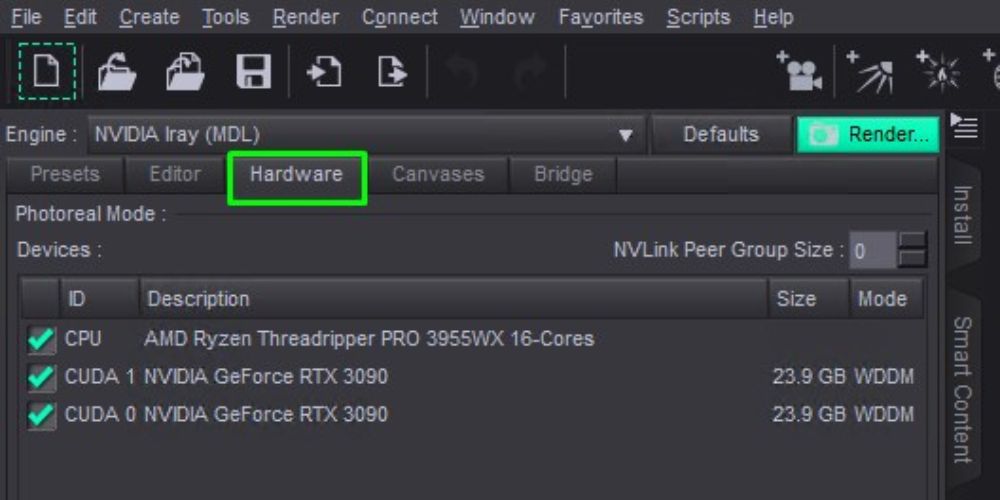Open the File menu
Viewport: 1000px width, 500px height.
(x=27, y=17)
